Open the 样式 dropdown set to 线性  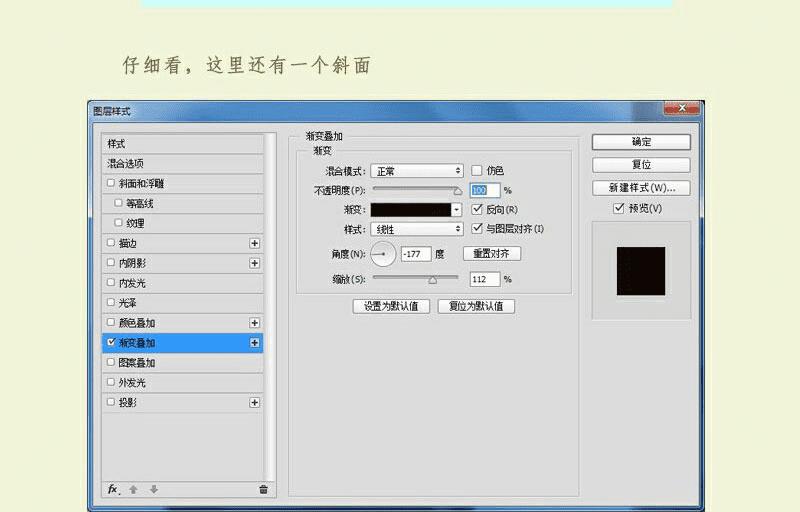(x=417, y=229)
